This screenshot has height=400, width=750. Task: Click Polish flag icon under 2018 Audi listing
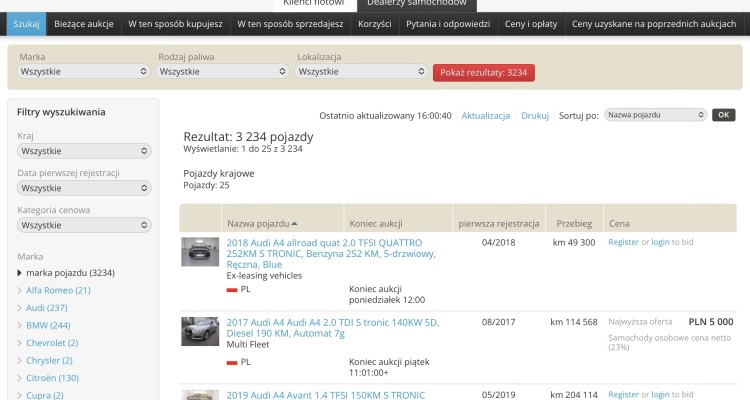[232, 289]
